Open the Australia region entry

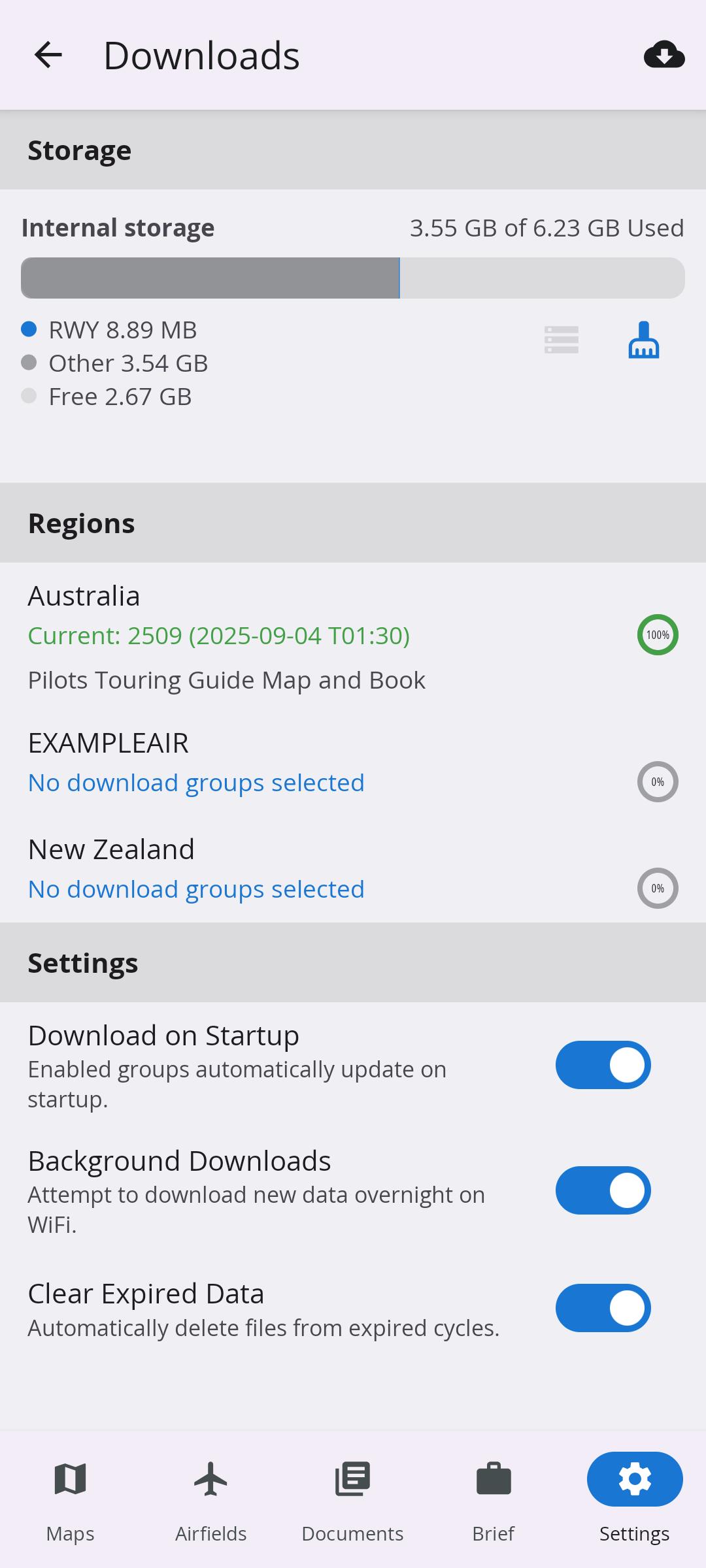point(84,596)
